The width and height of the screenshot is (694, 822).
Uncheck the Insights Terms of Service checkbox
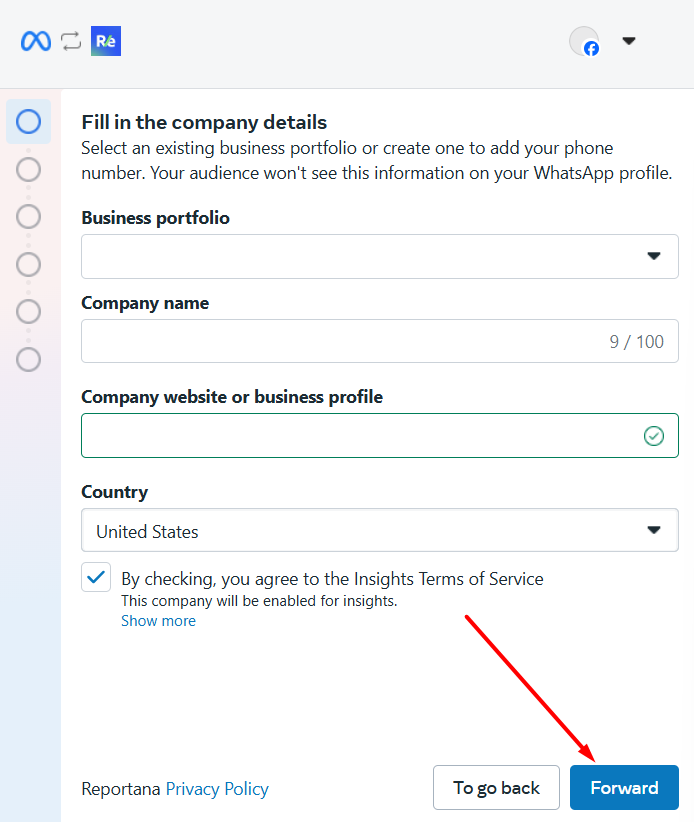96,578
